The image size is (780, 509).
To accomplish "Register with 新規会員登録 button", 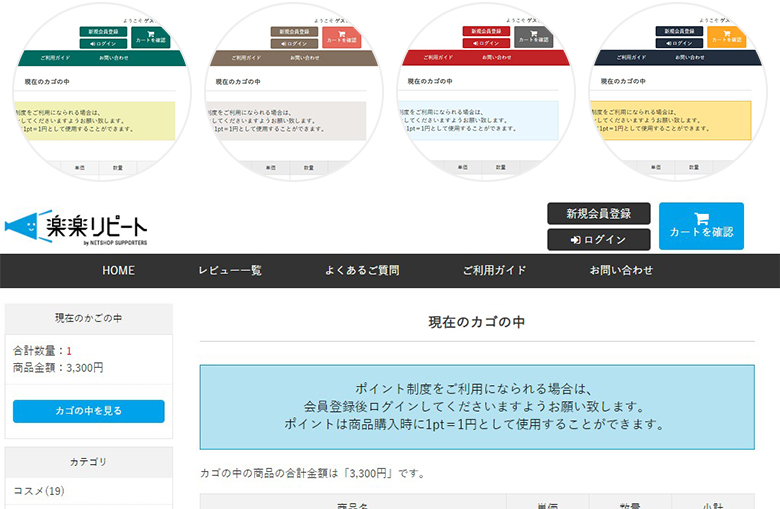I will (x=599, y=213).
